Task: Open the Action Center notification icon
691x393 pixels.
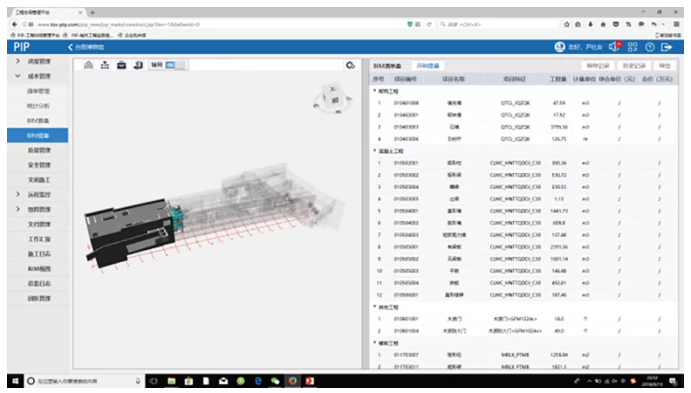Action: point(673,381)
